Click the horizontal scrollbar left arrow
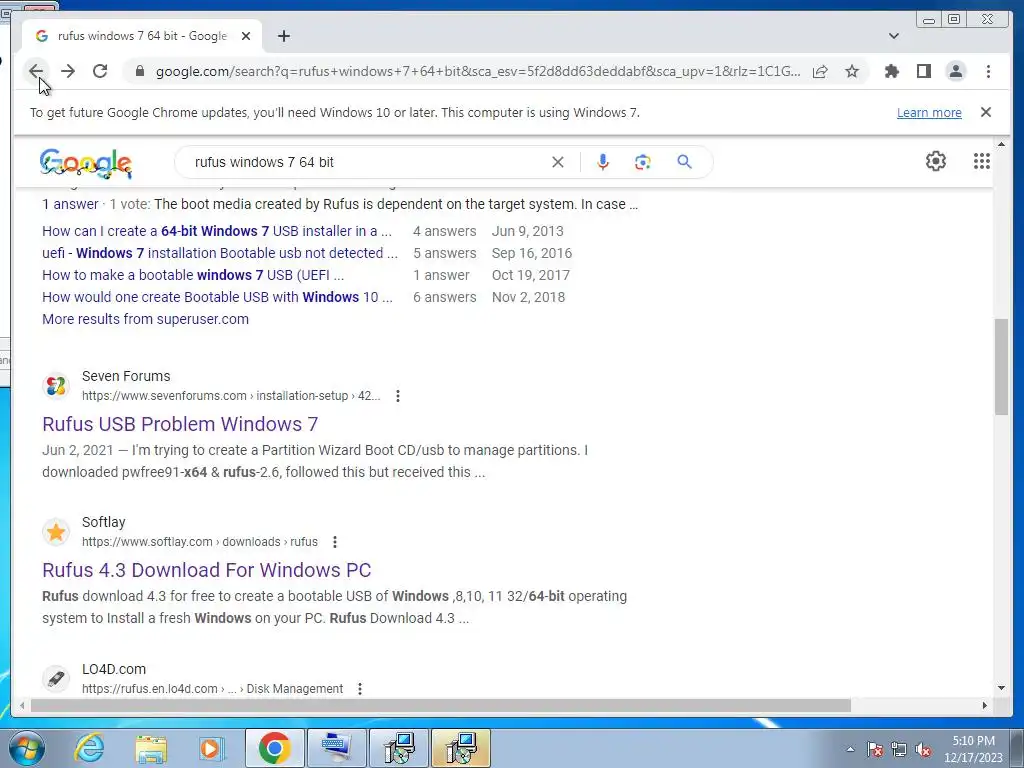Viewport: 1024px width, 768px height. point(22,705)
